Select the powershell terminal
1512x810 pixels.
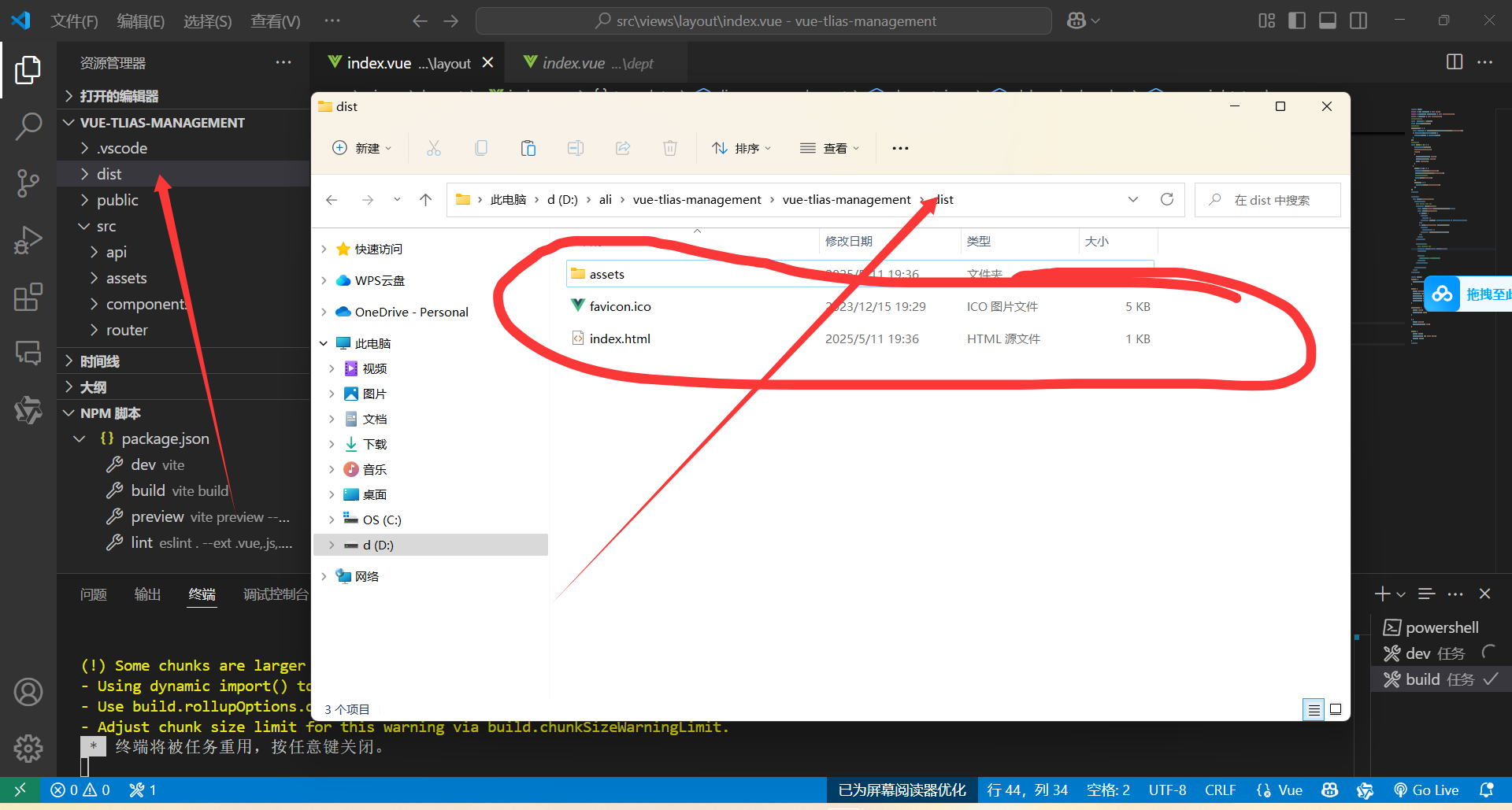click(x=1441, y=627)
